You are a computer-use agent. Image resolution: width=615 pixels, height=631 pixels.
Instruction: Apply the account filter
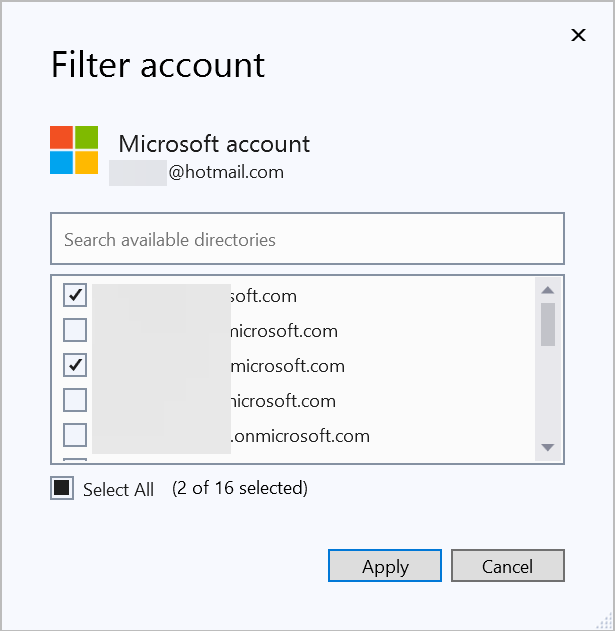385,565
